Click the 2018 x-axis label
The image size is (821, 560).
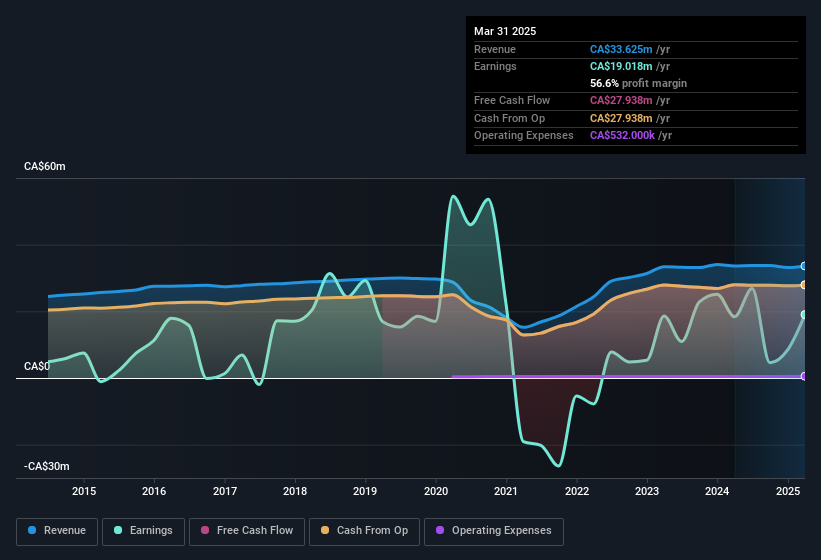[x=295, y=491]
